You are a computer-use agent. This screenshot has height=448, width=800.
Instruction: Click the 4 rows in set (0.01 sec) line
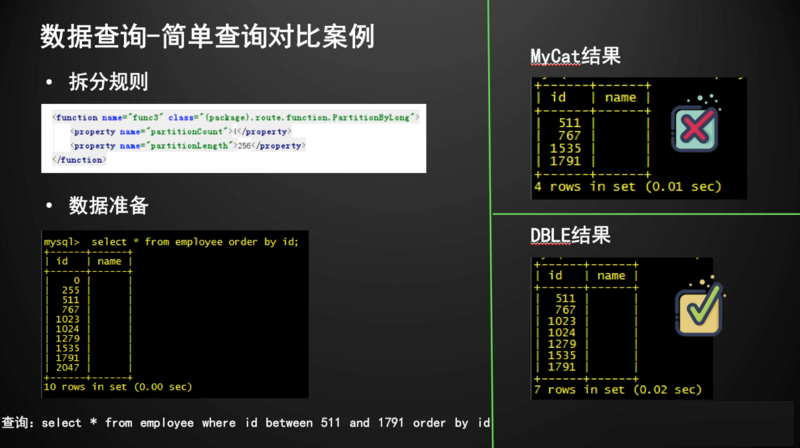(628, 187)
